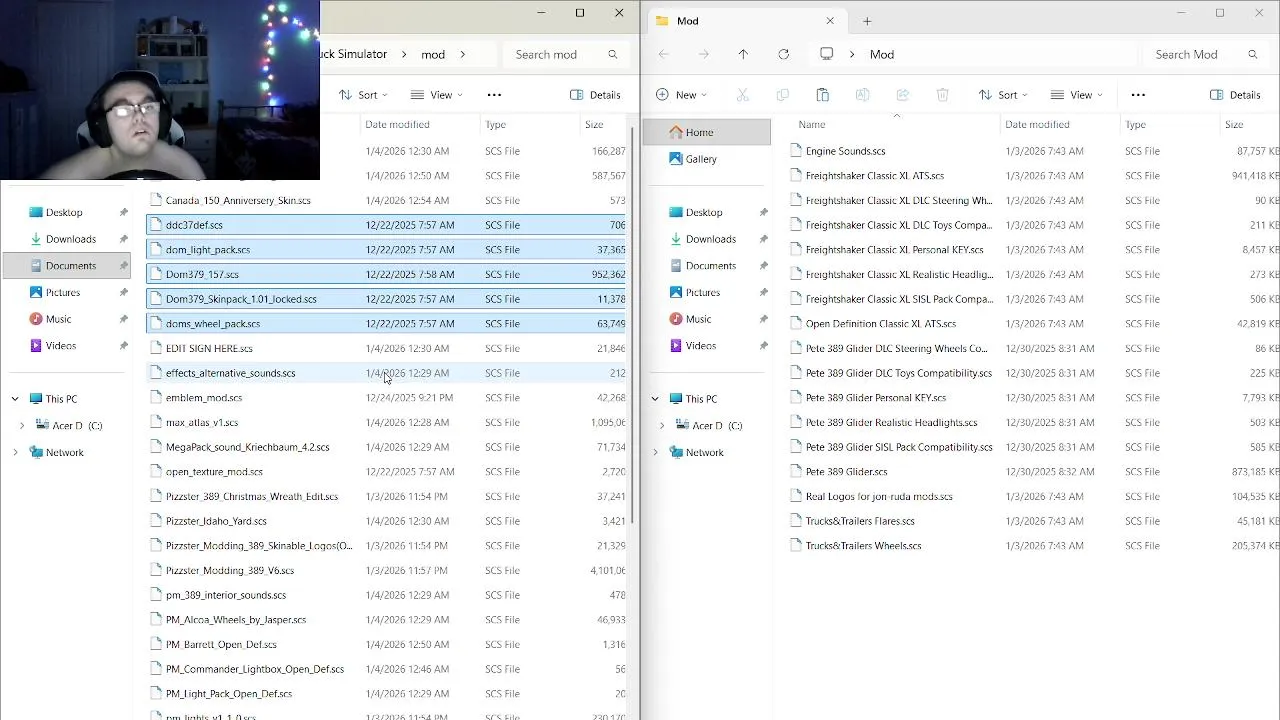The height and width of the screenshot is (720, 1280).
Task: Click Mod breadcrumb in right address bar
Action: (x=882, y=54)
